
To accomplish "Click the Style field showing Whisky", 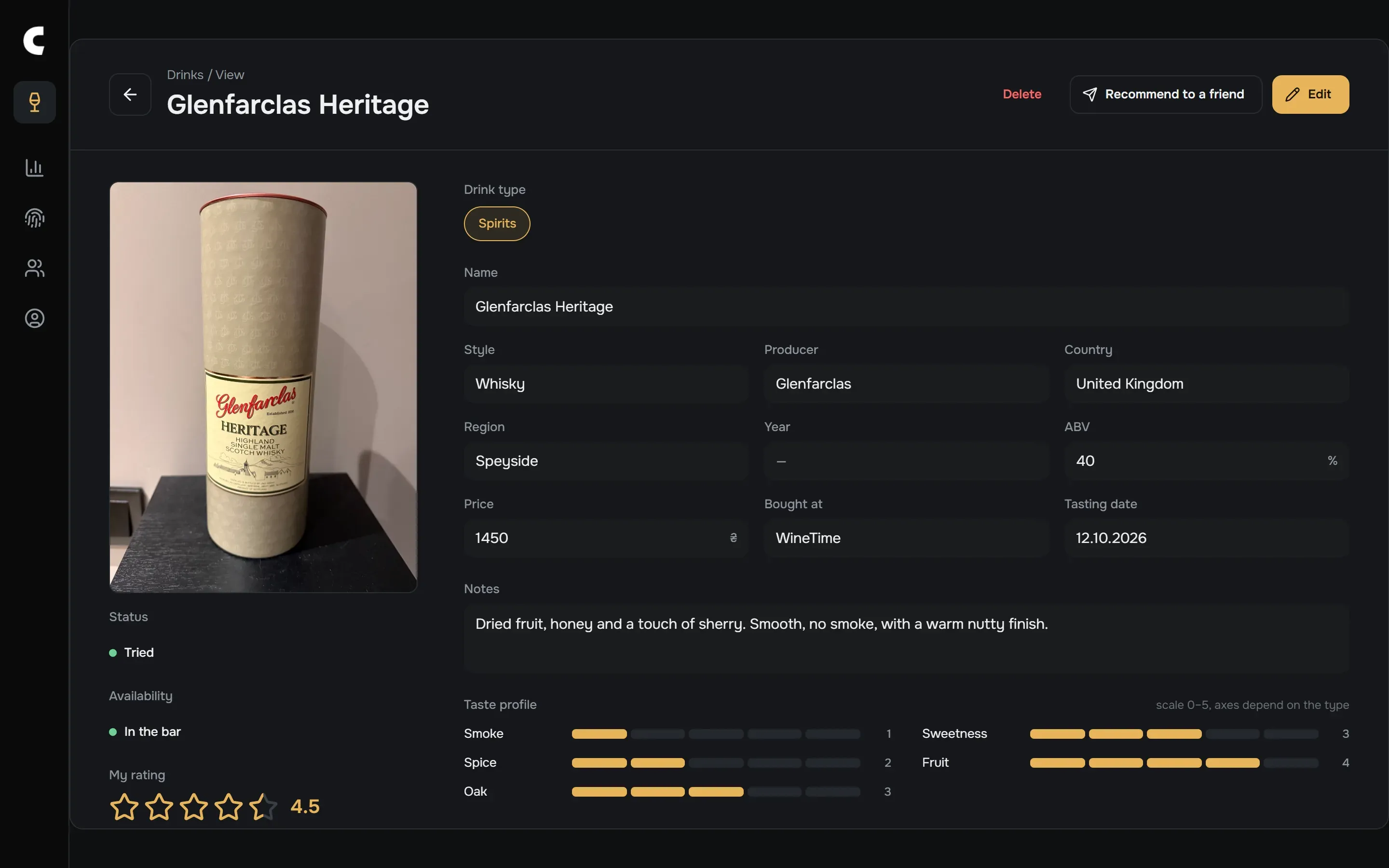I will click(606, 383).
